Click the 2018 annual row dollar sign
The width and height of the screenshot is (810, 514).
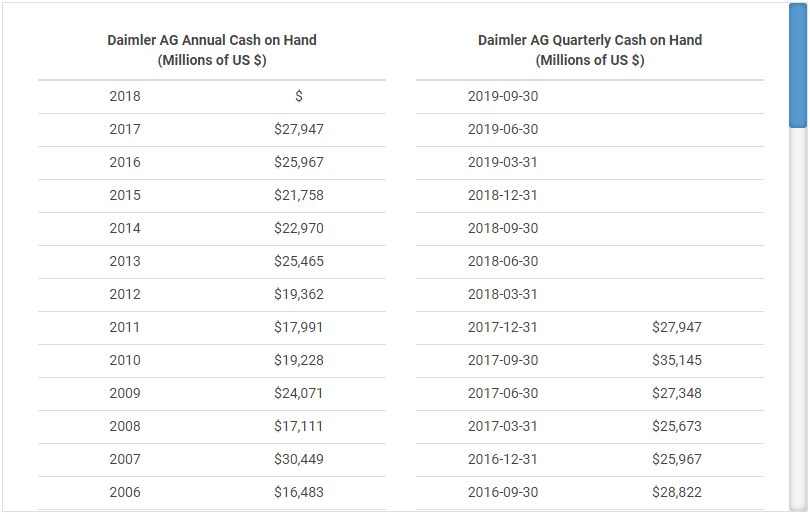pos(299,96)
